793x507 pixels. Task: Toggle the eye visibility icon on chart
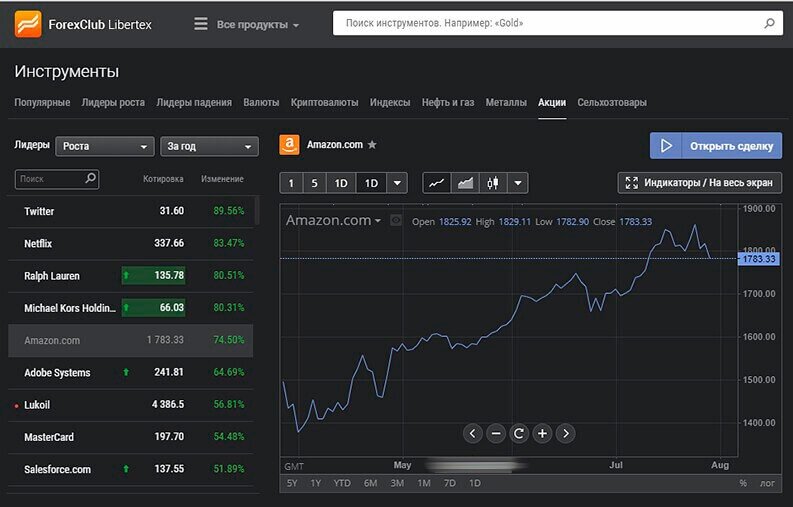click(396, 221)
